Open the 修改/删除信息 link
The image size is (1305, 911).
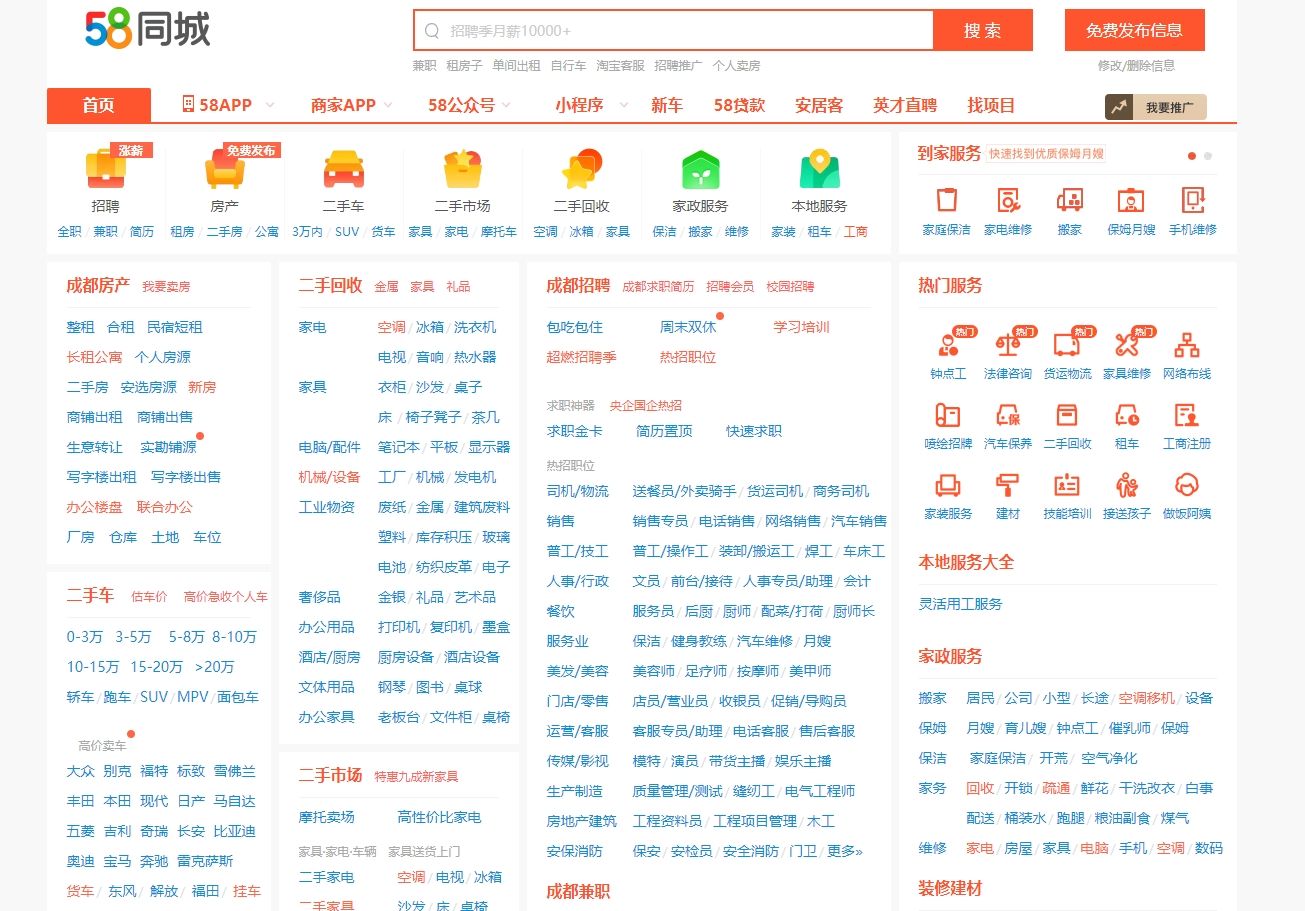click(x=1136, y=65)
